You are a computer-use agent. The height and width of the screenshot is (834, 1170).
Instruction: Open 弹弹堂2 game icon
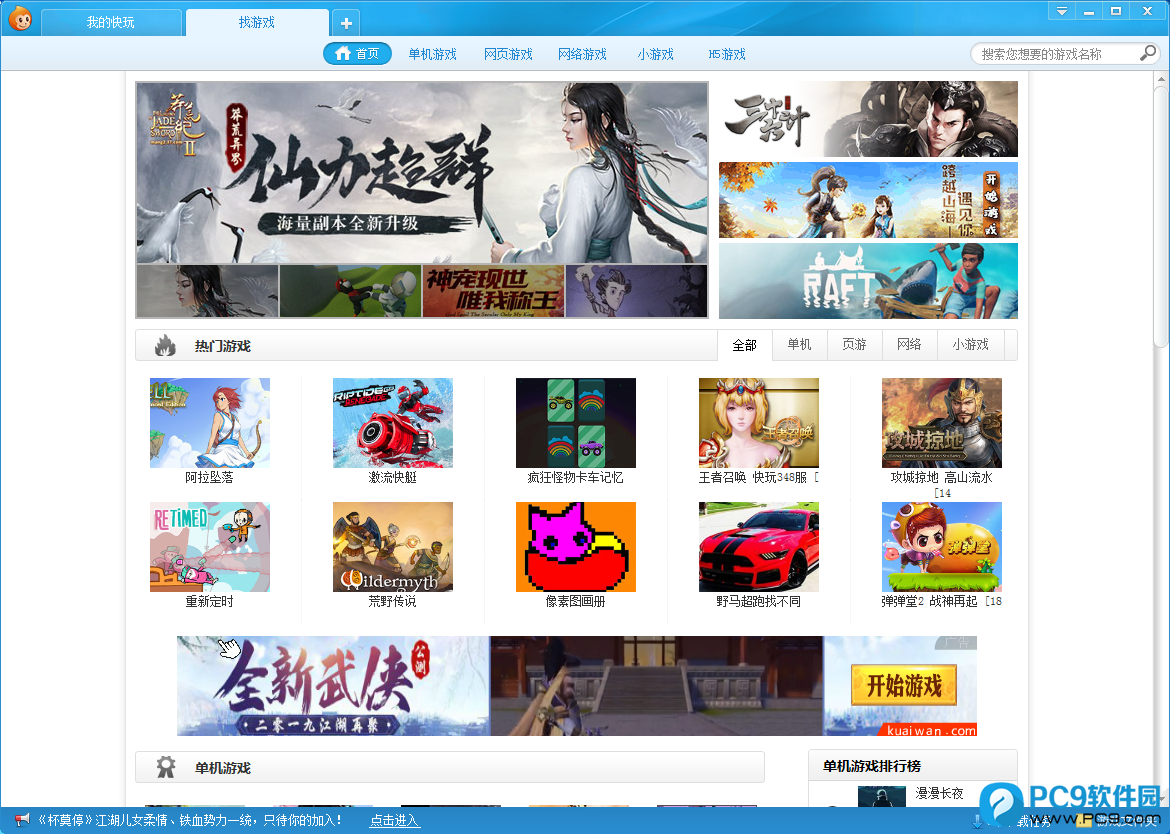tap(942, 547)
